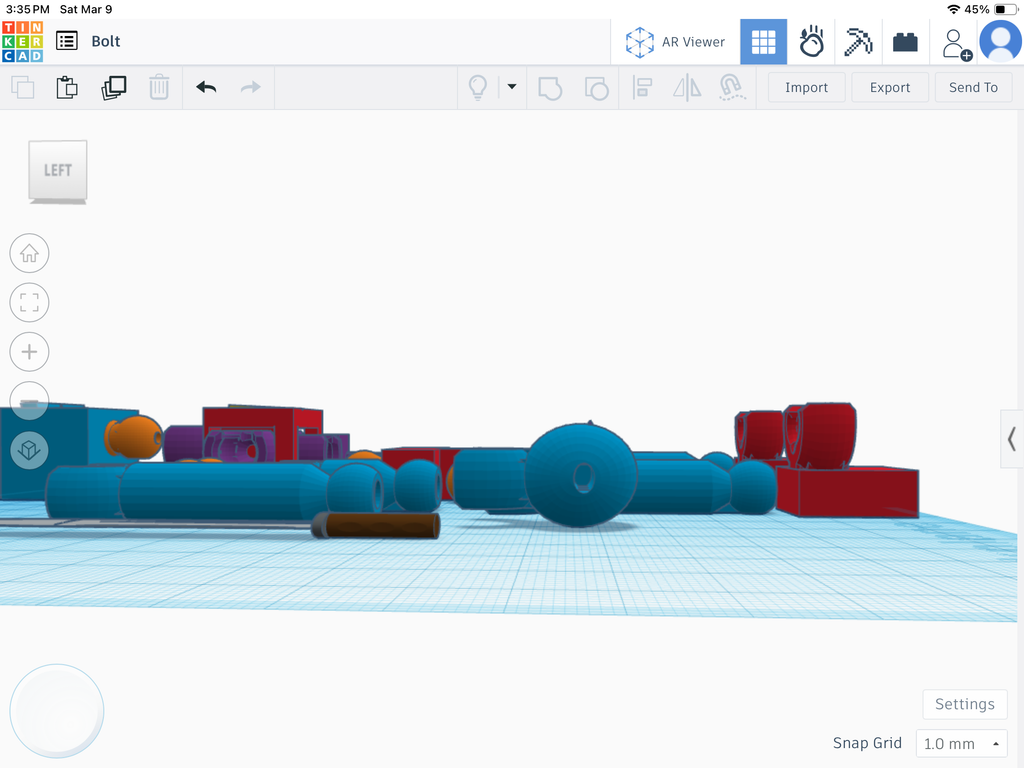
Task: Click the Import button
Action: (807, 88)
